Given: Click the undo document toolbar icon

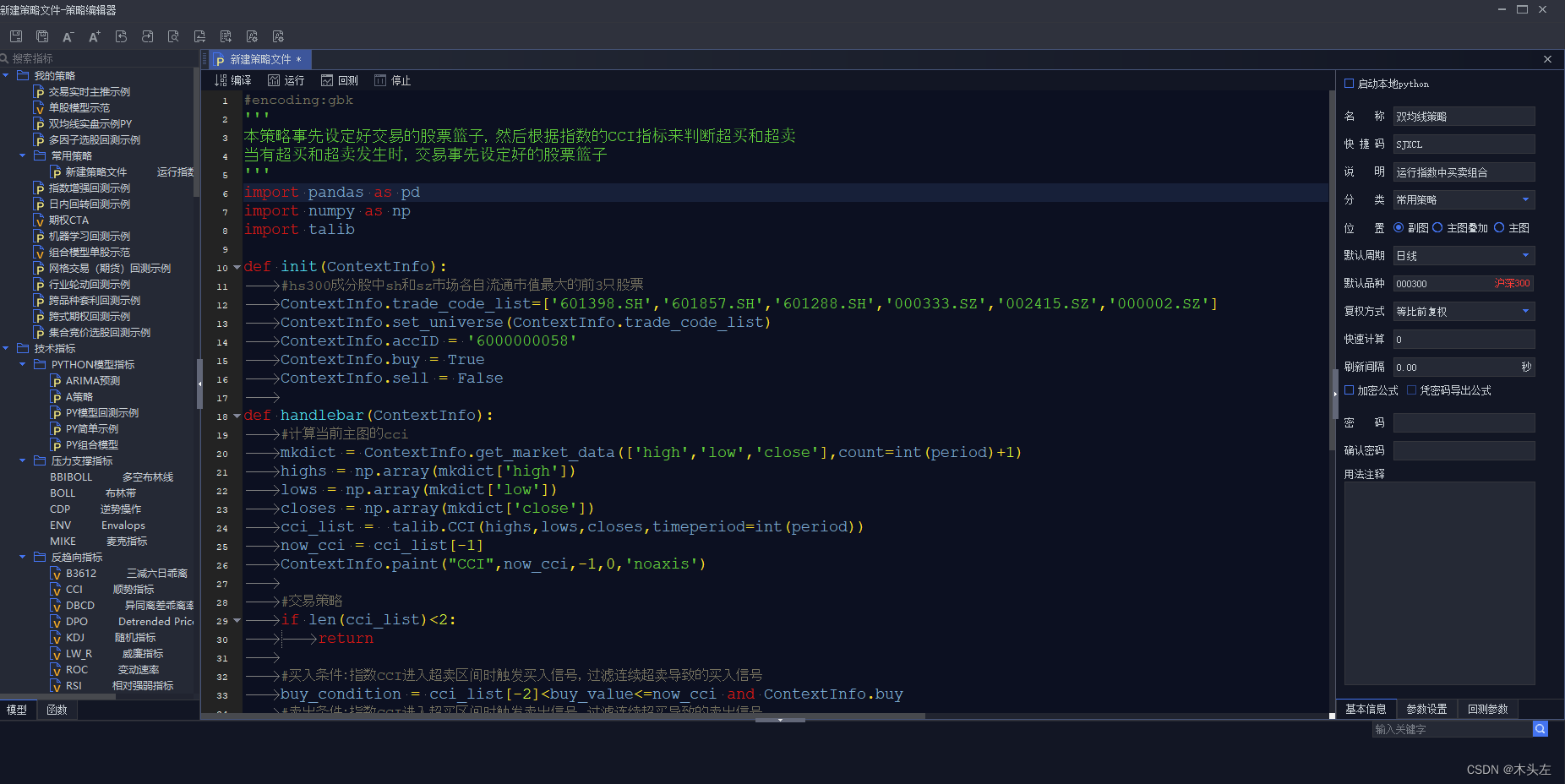Looking at the screenshot, I should (121, 36).
